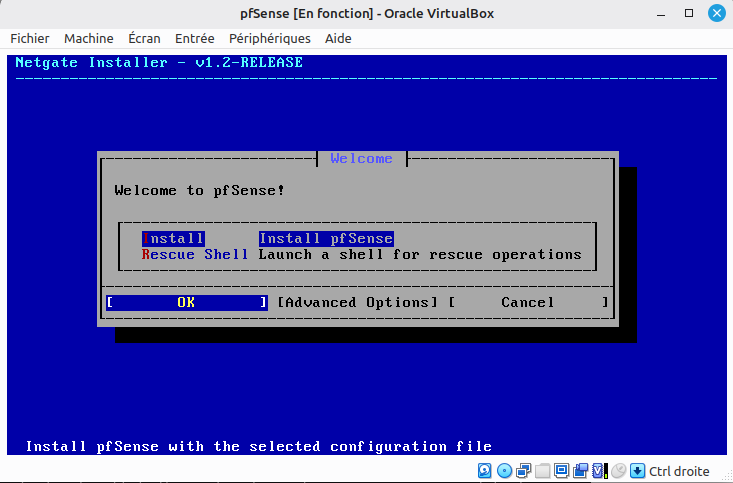Open the network adapters status icon

click(x=524, y=470)
